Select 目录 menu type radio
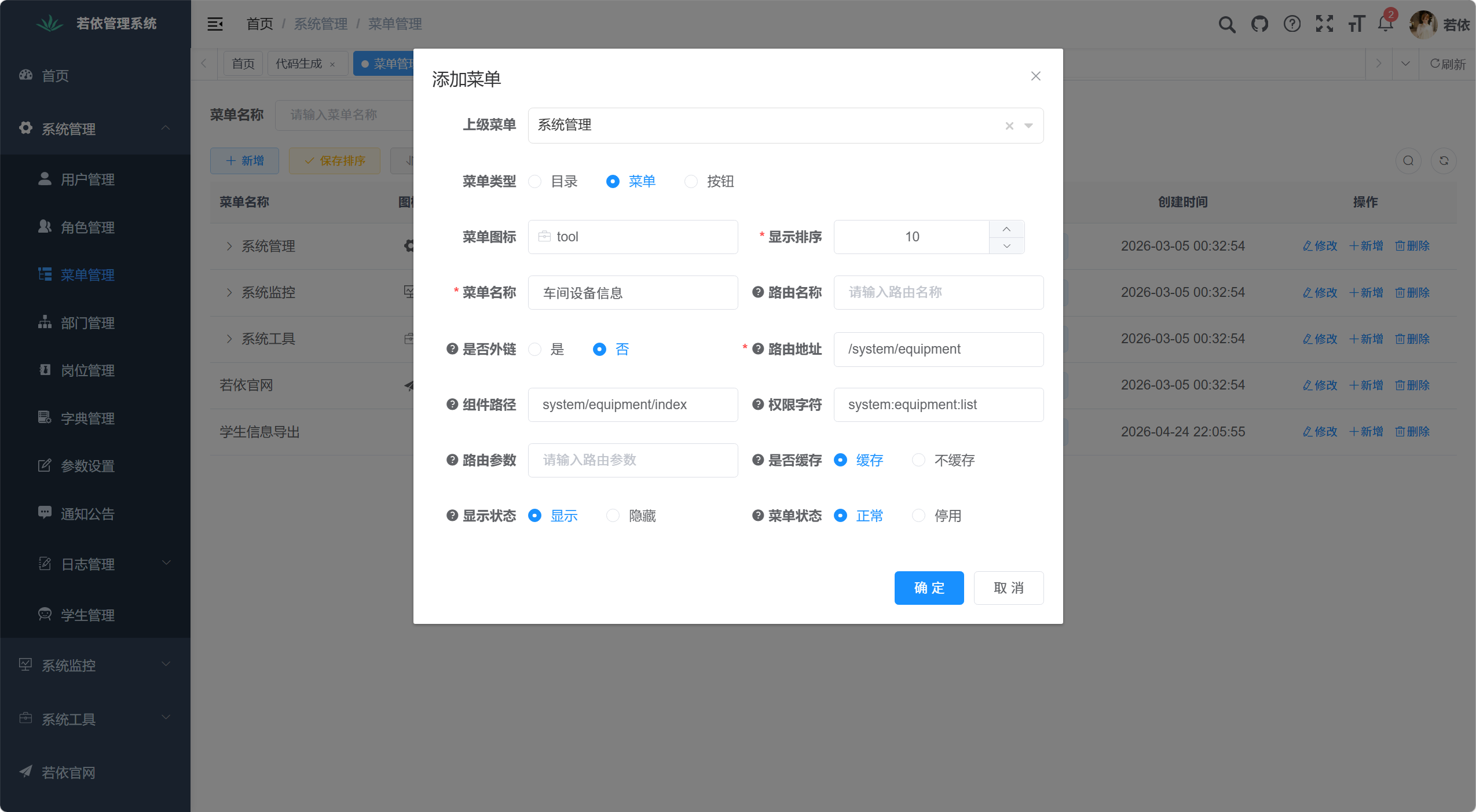The image size is (1476, 812). click(535, 182)
